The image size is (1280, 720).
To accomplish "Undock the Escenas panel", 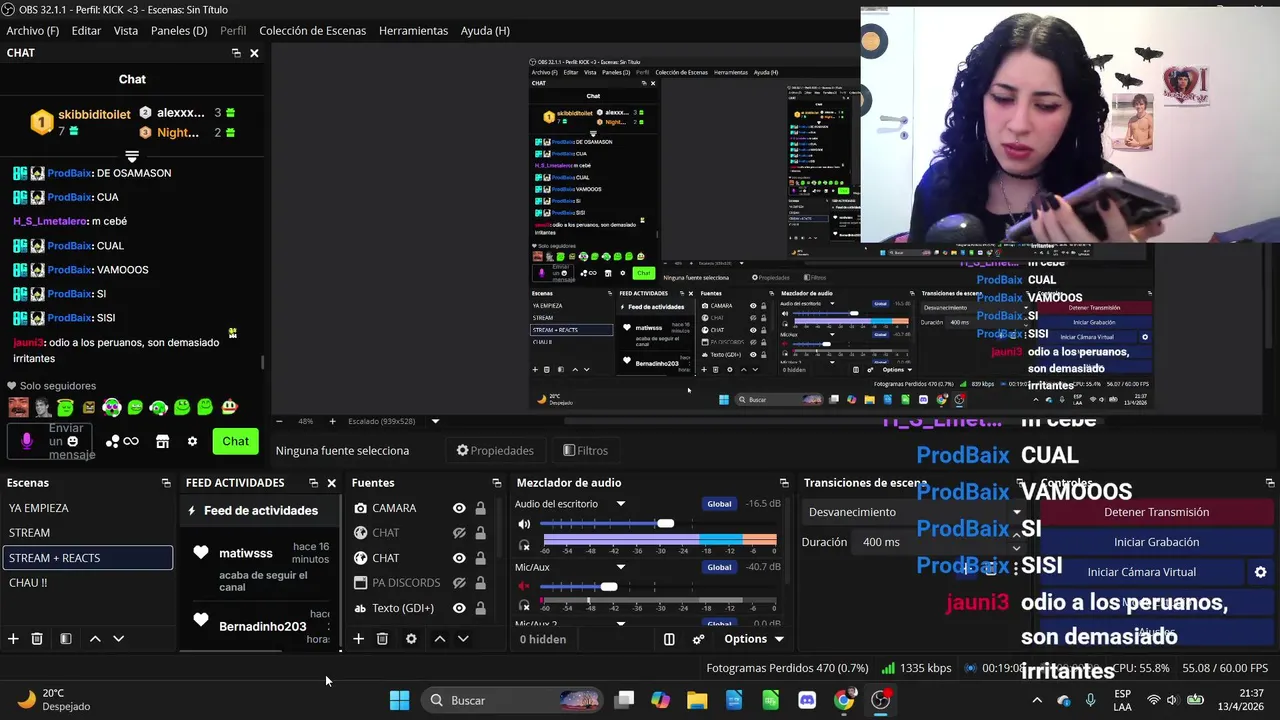I will [x=166, y=483].
